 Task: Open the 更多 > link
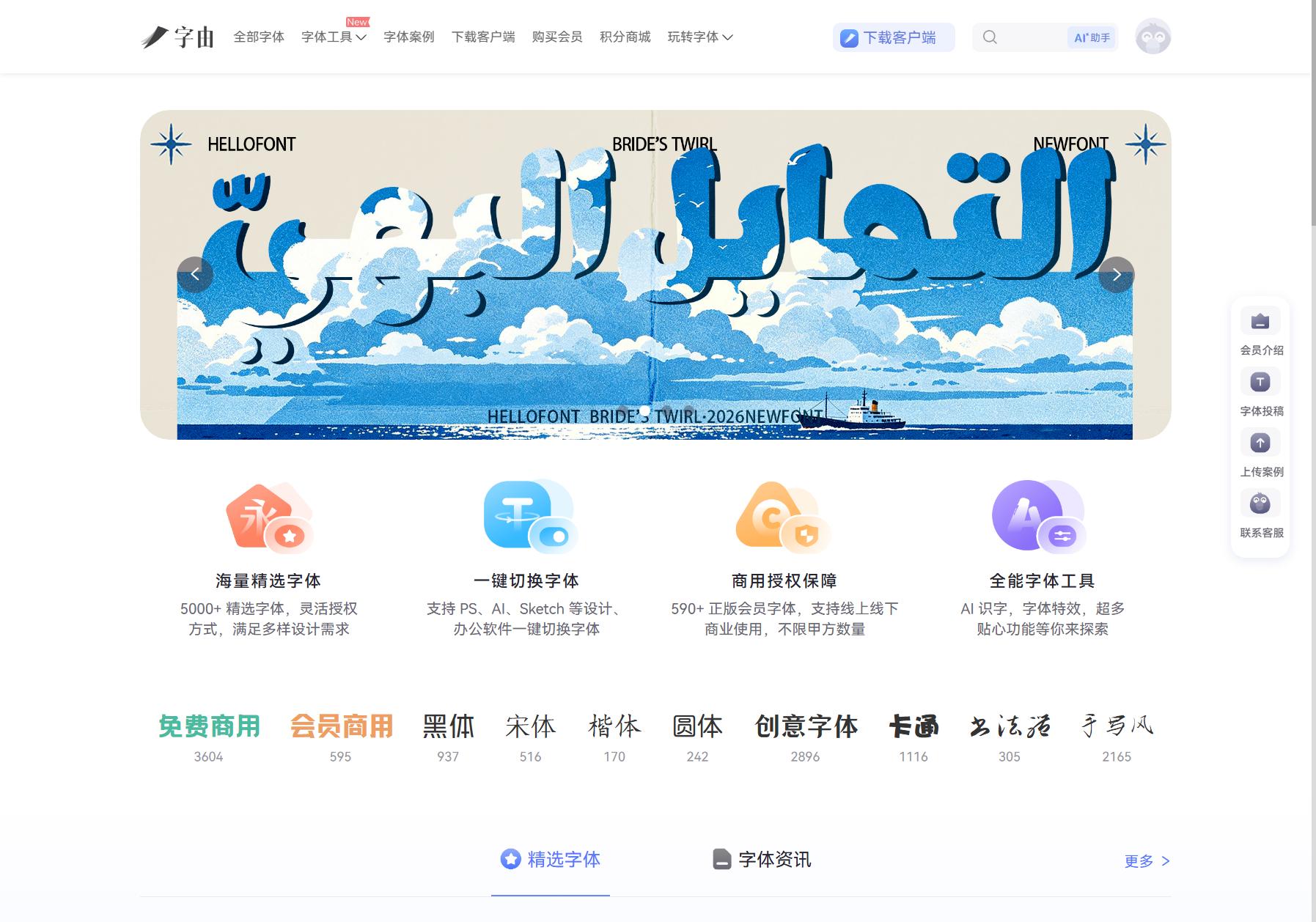[x=1147, y=861]
